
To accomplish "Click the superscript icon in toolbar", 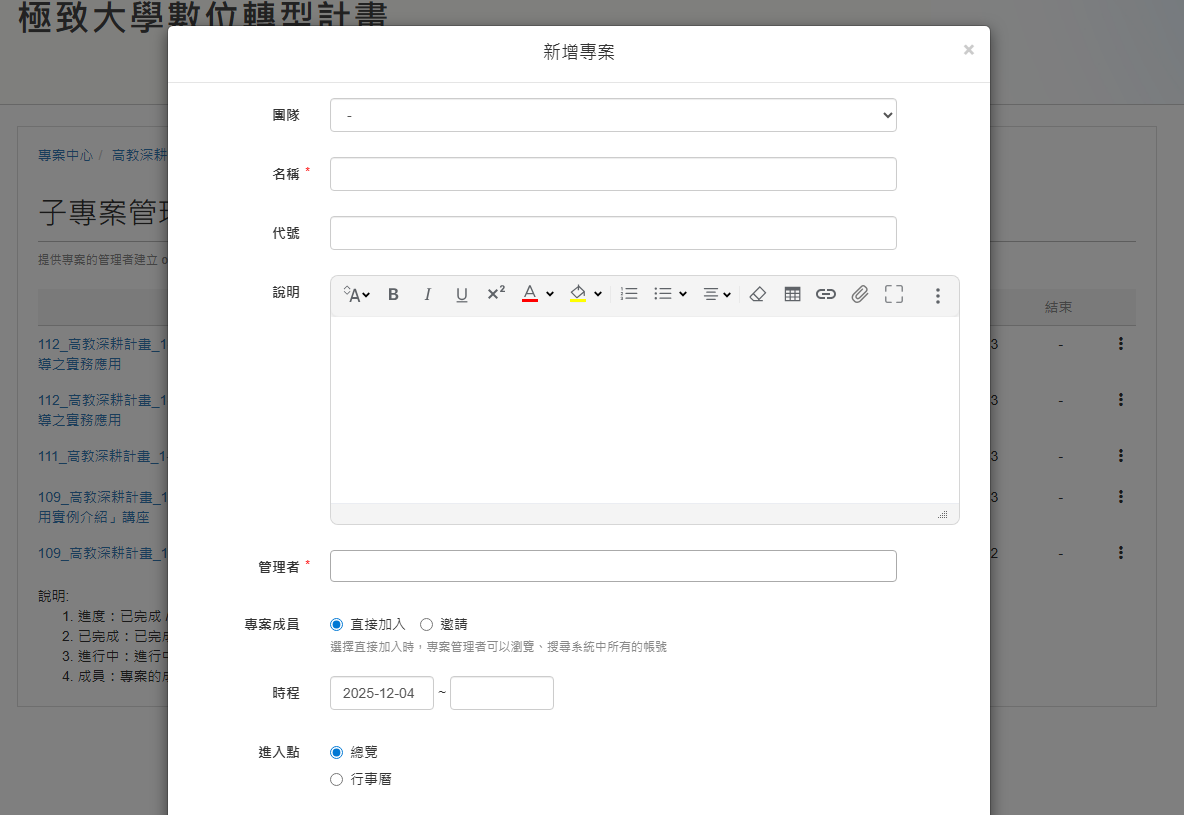I will 496,294.
